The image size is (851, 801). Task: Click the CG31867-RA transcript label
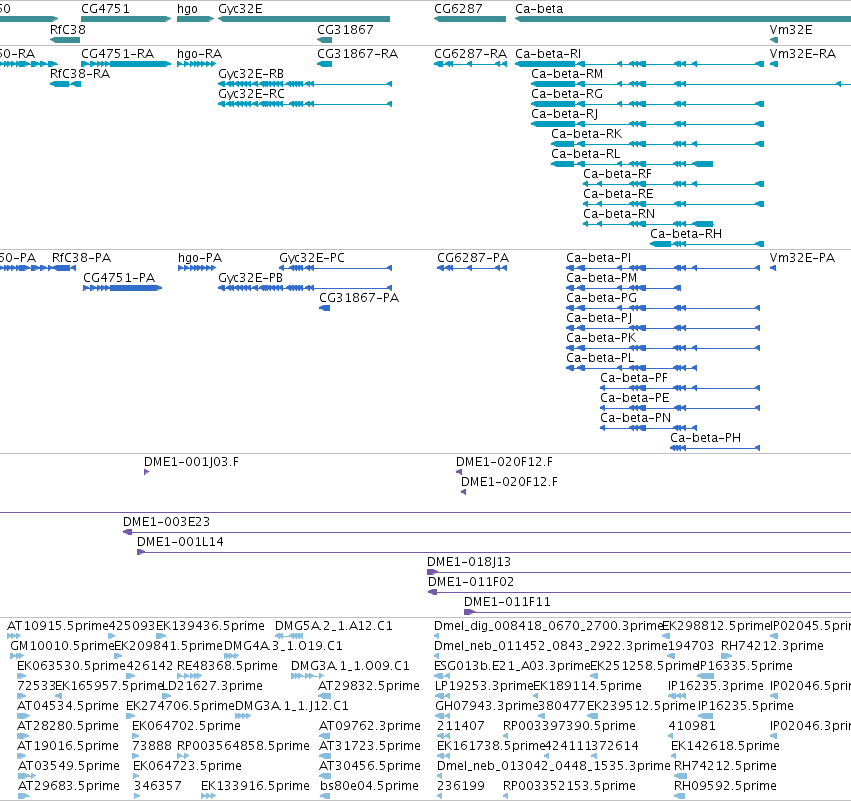(357, 54)
